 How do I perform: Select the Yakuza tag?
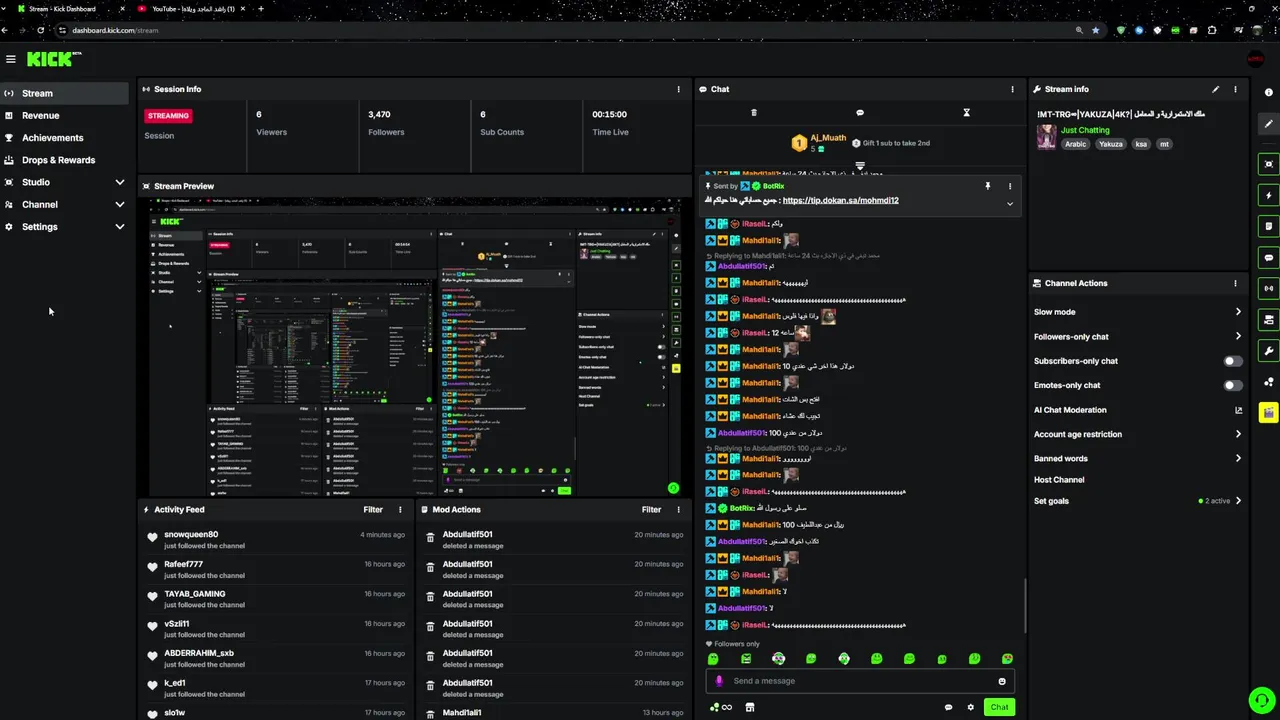point(1110,144)
